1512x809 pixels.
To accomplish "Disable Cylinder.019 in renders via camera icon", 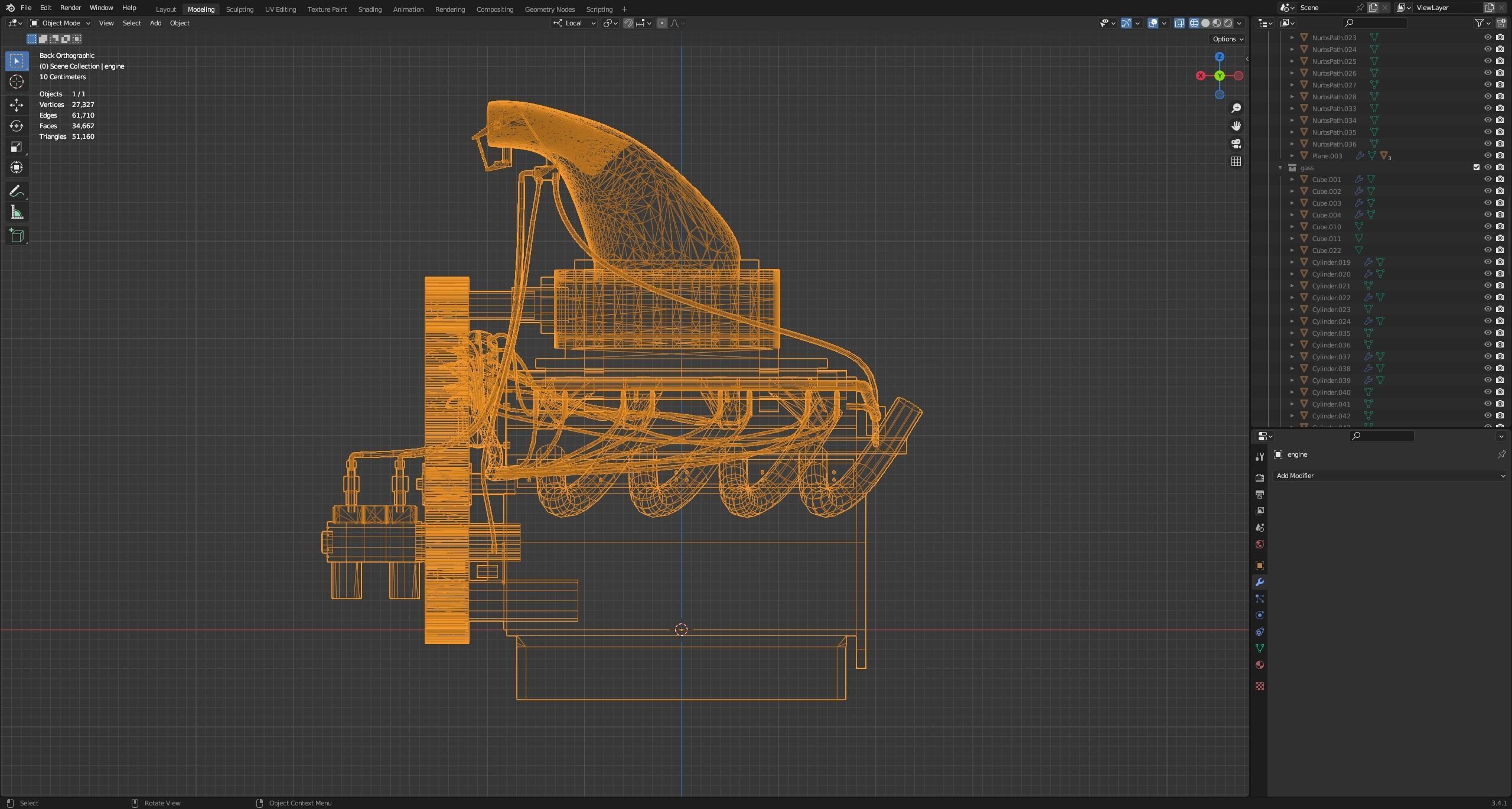I will click(x=1500, y=262).
